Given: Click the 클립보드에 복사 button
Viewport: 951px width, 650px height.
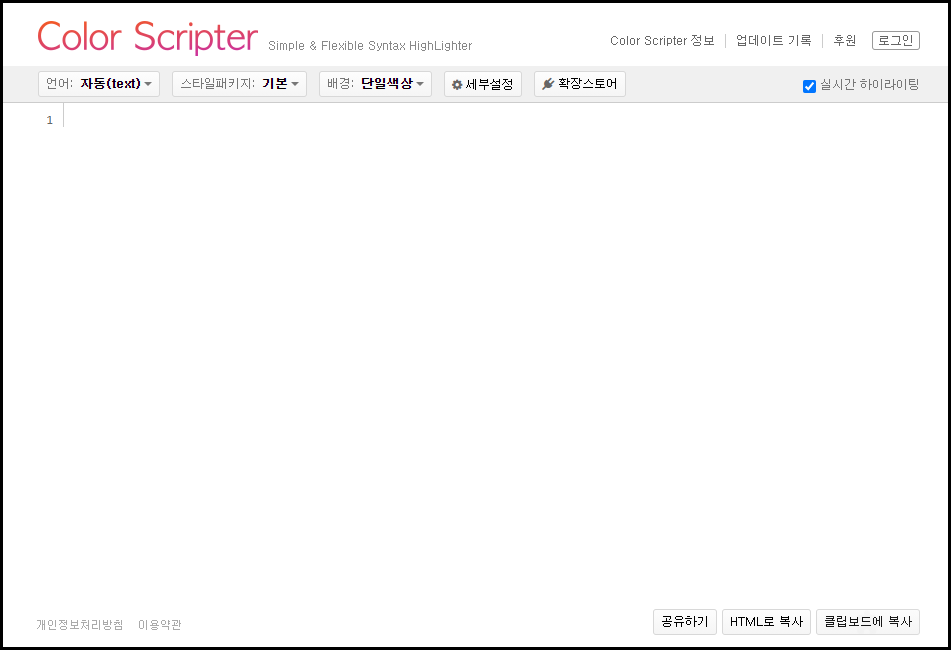Looking at the screenshot, I should coord(868,622).
